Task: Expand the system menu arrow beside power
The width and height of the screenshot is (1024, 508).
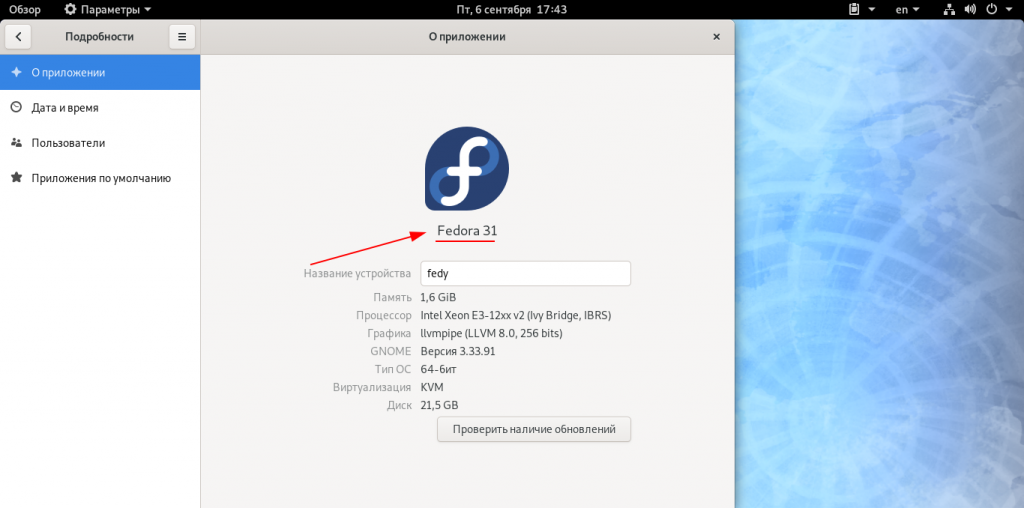Action: click(x=1008, y=9)
